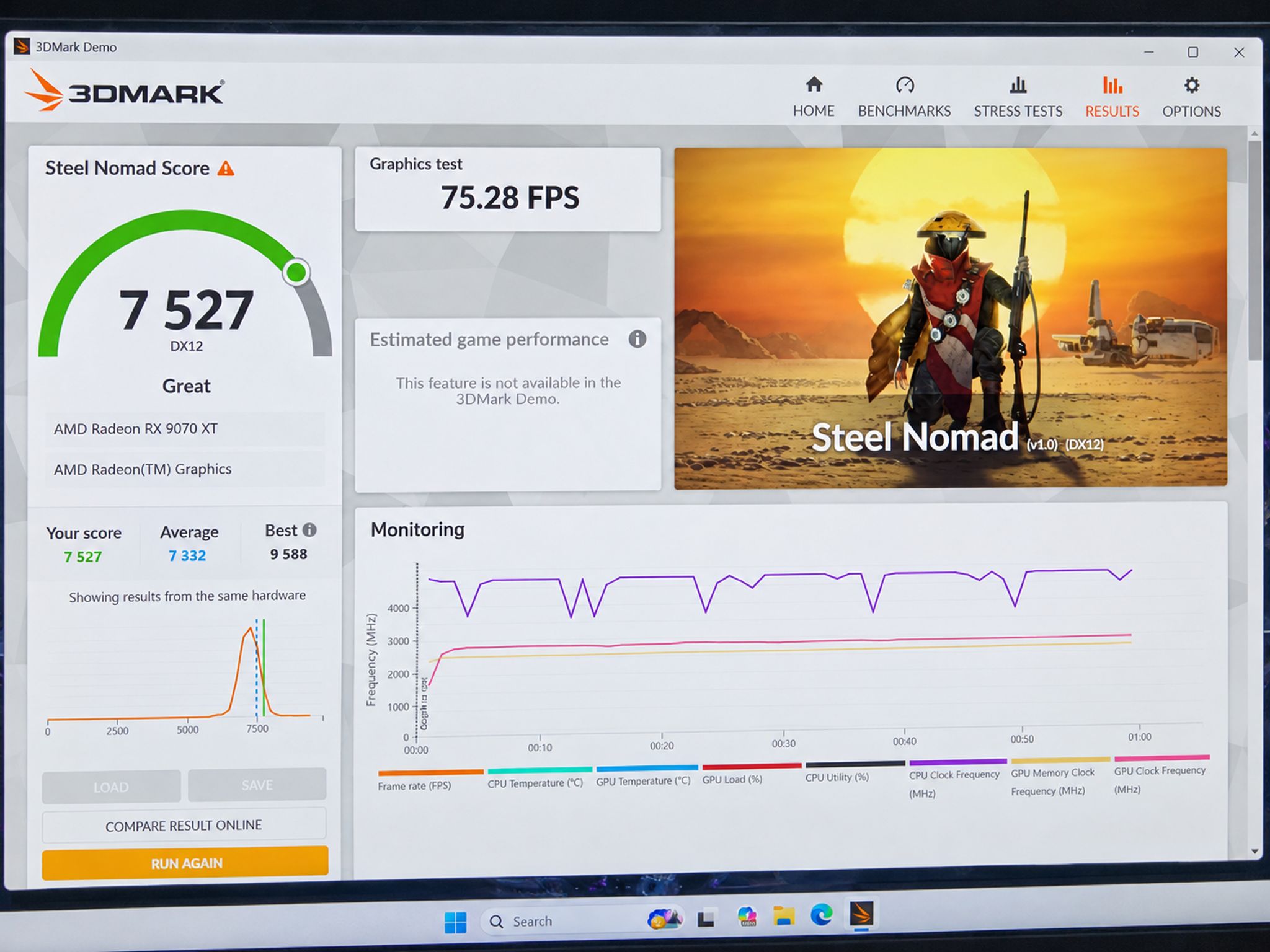The width and height of the screenshot is (1270, 952).
Task: Open File Explorer from the taskbar
Action: (784, 917)
